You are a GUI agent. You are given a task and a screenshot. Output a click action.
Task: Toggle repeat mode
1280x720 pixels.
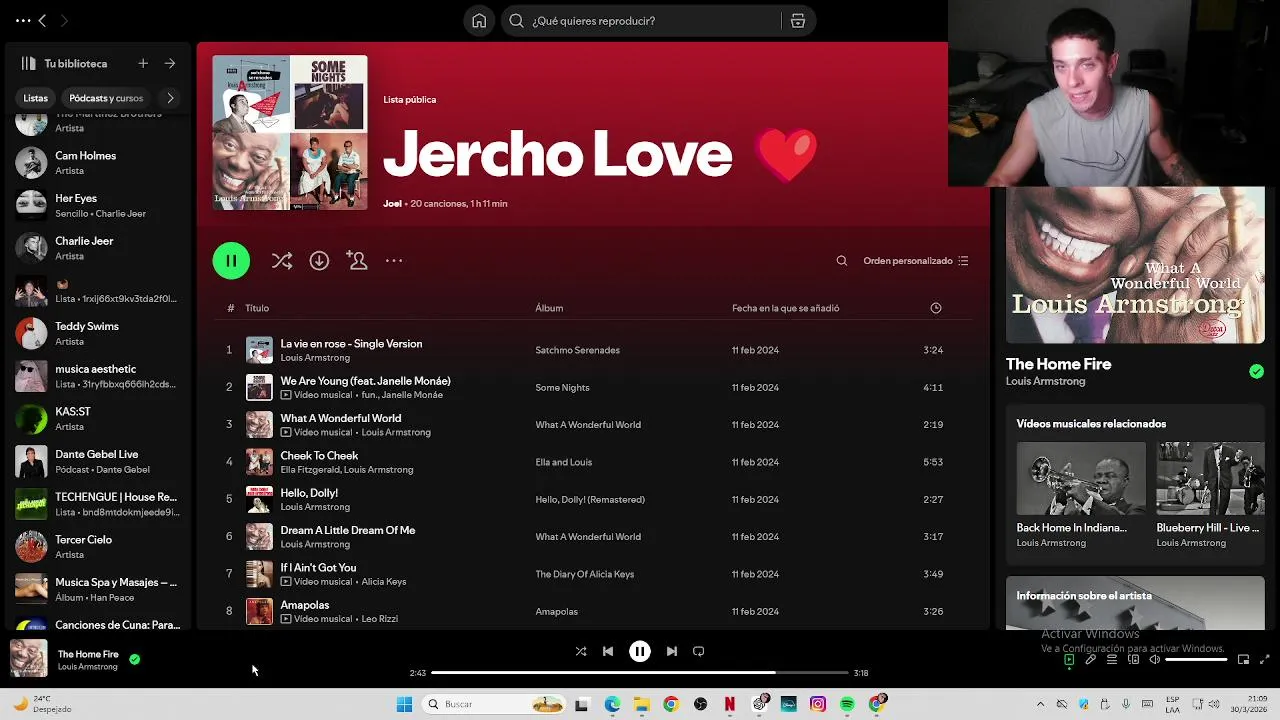click(x=699, y=651)
